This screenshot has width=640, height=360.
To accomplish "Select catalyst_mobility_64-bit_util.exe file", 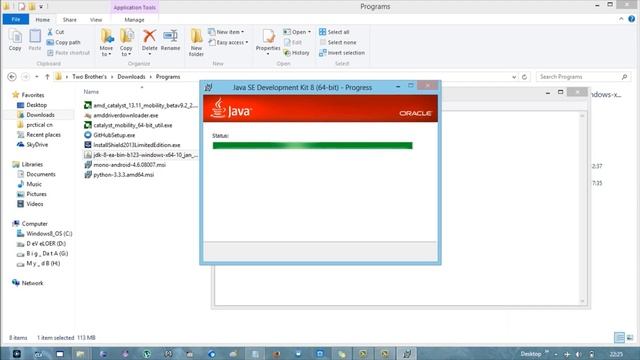I will 128,125.
